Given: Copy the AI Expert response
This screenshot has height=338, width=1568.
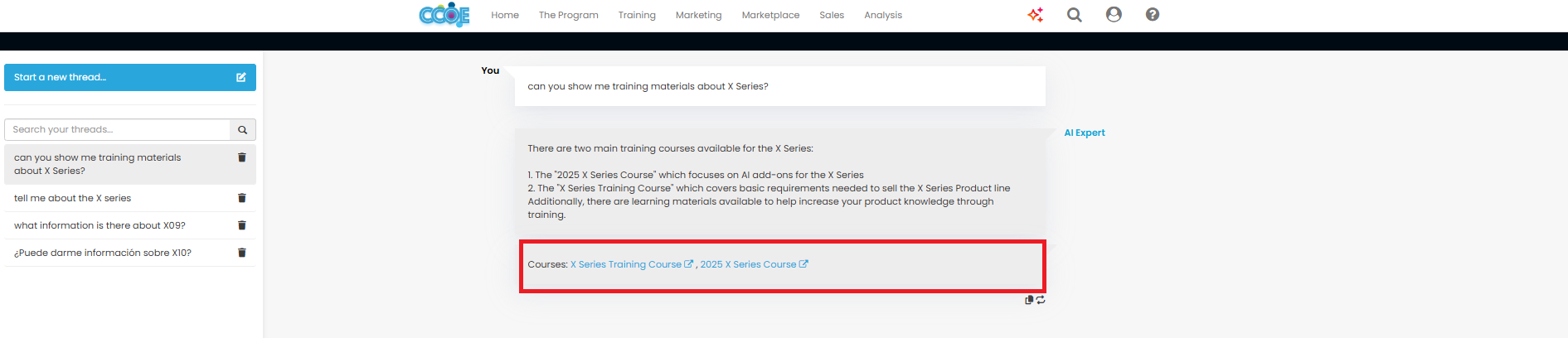Looking at the screenshot, I should pyautogui.click(x=1029, y=300).
